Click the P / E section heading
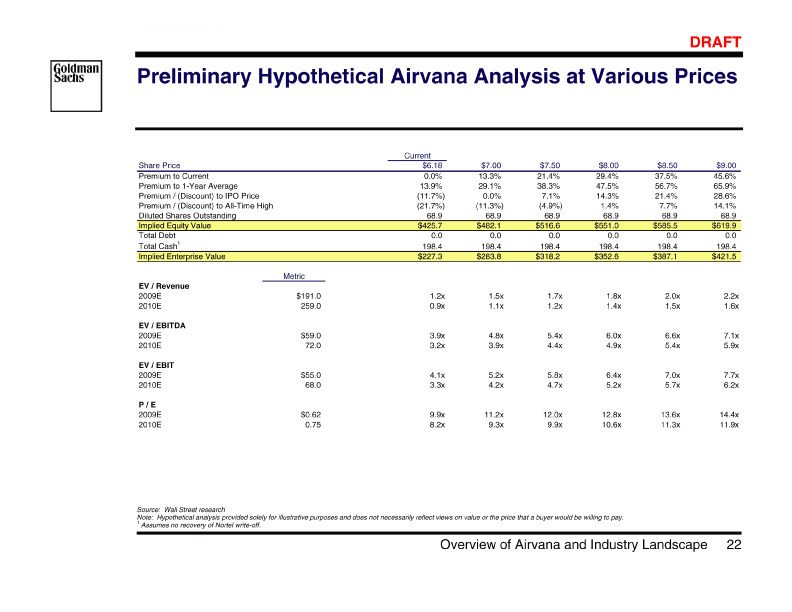This screenshot has width=792, height=612. coord(148,405)
